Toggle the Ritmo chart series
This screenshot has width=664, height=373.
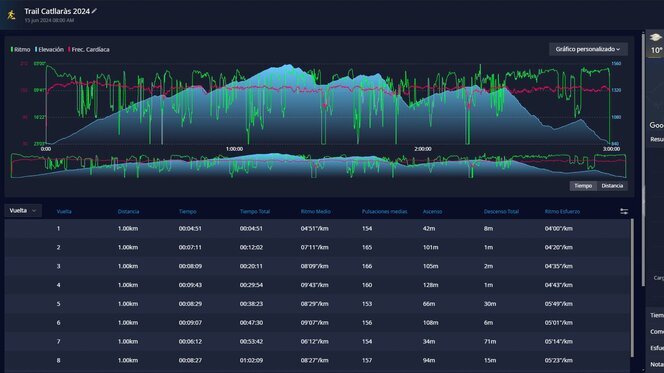[x=21, y=50]
